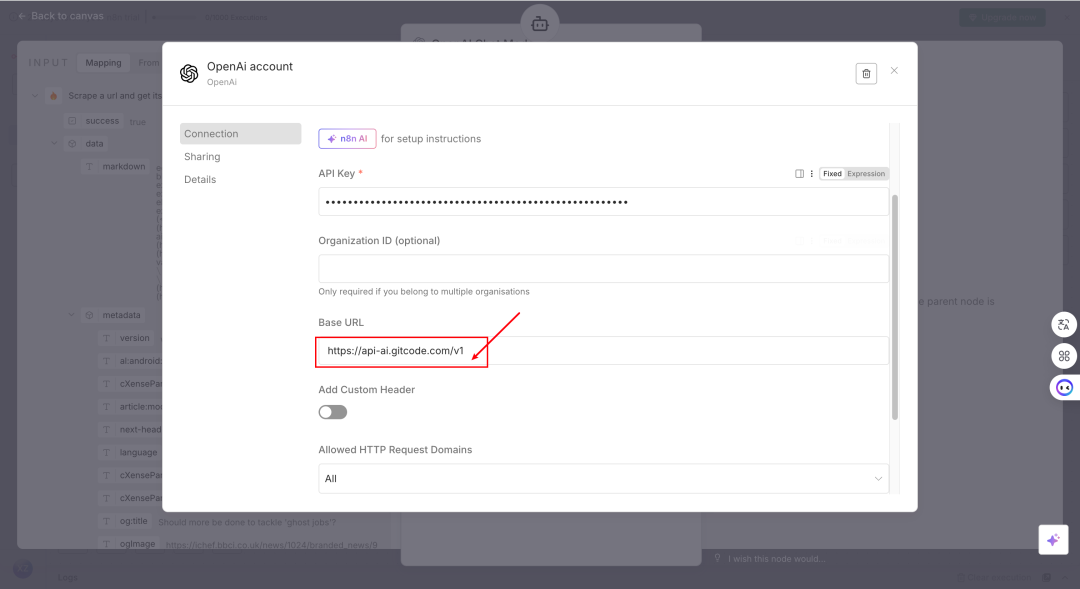The height and width of the screenshot is (589, 1080).
Task: Open the round assistant face icon
Action: pos(1064,388)
